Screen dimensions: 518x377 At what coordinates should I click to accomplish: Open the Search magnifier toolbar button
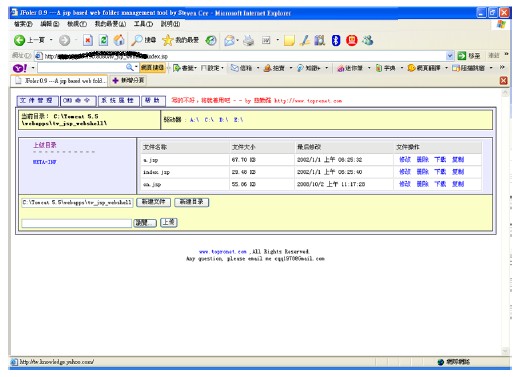pos(144,41)
